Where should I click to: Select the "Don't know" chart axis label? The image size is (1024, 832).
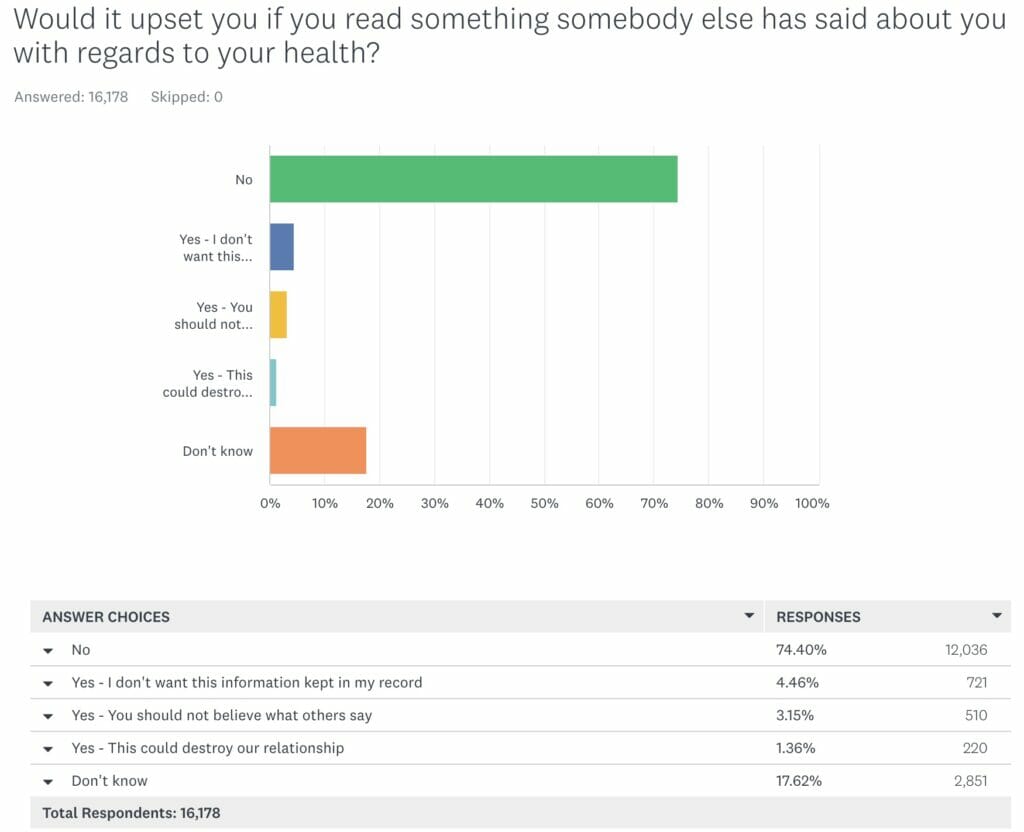pyautogui.click(x=217, y=451)
